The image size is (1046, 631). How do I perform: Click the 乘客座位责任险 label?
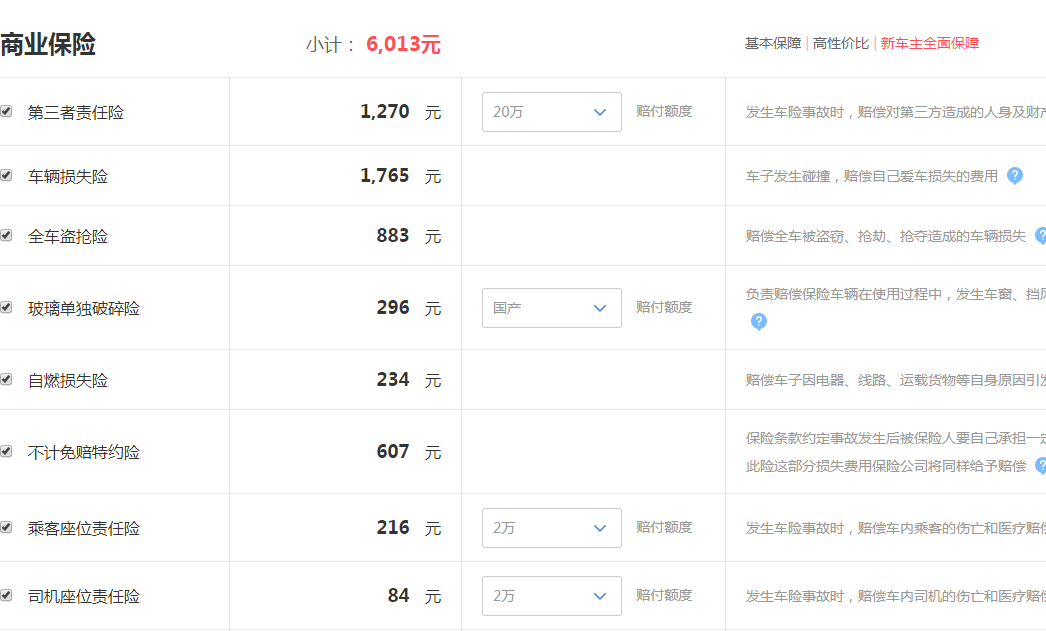(84, 529)
